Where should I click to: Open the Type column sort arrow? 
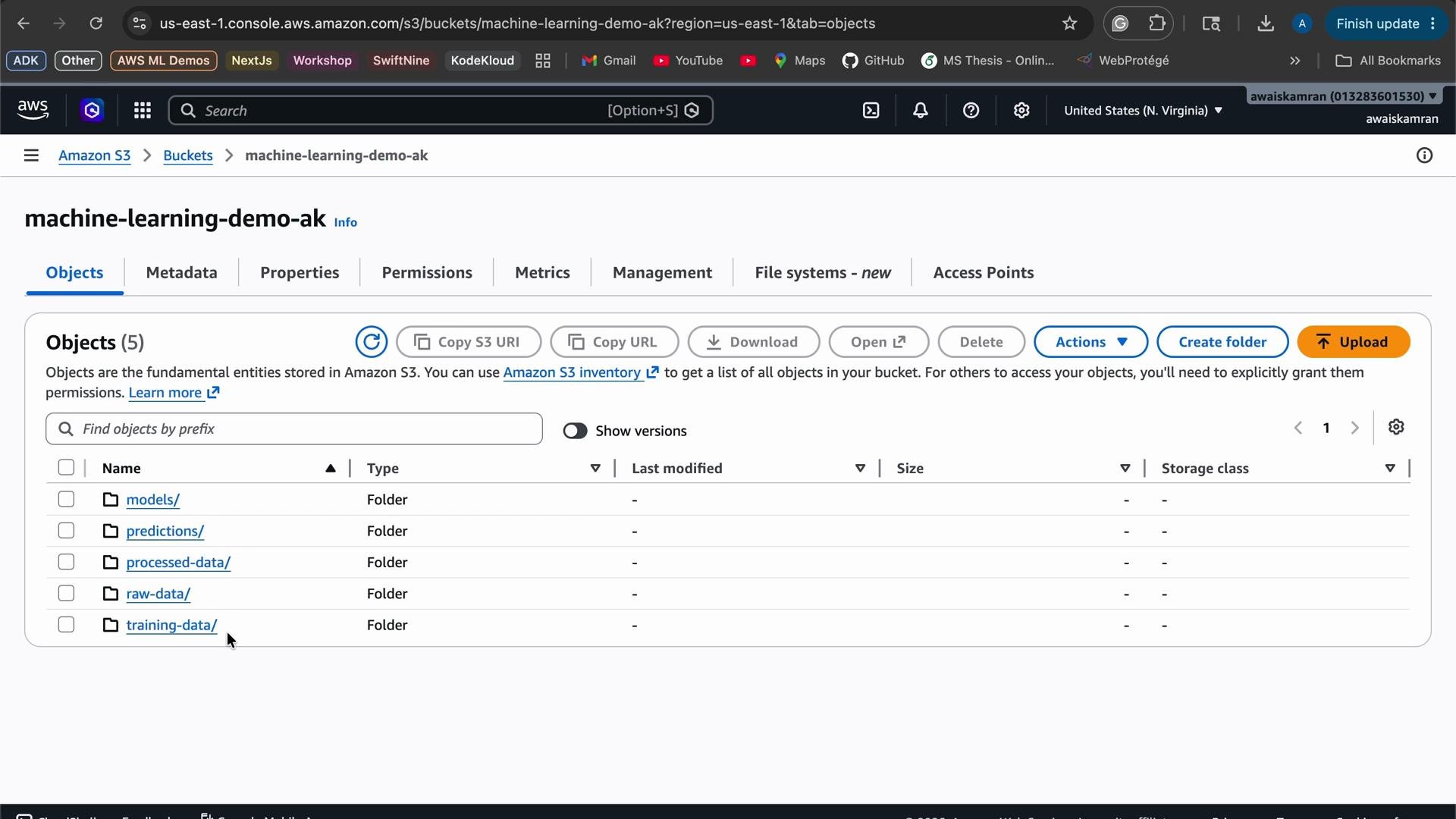pos(595,468)
